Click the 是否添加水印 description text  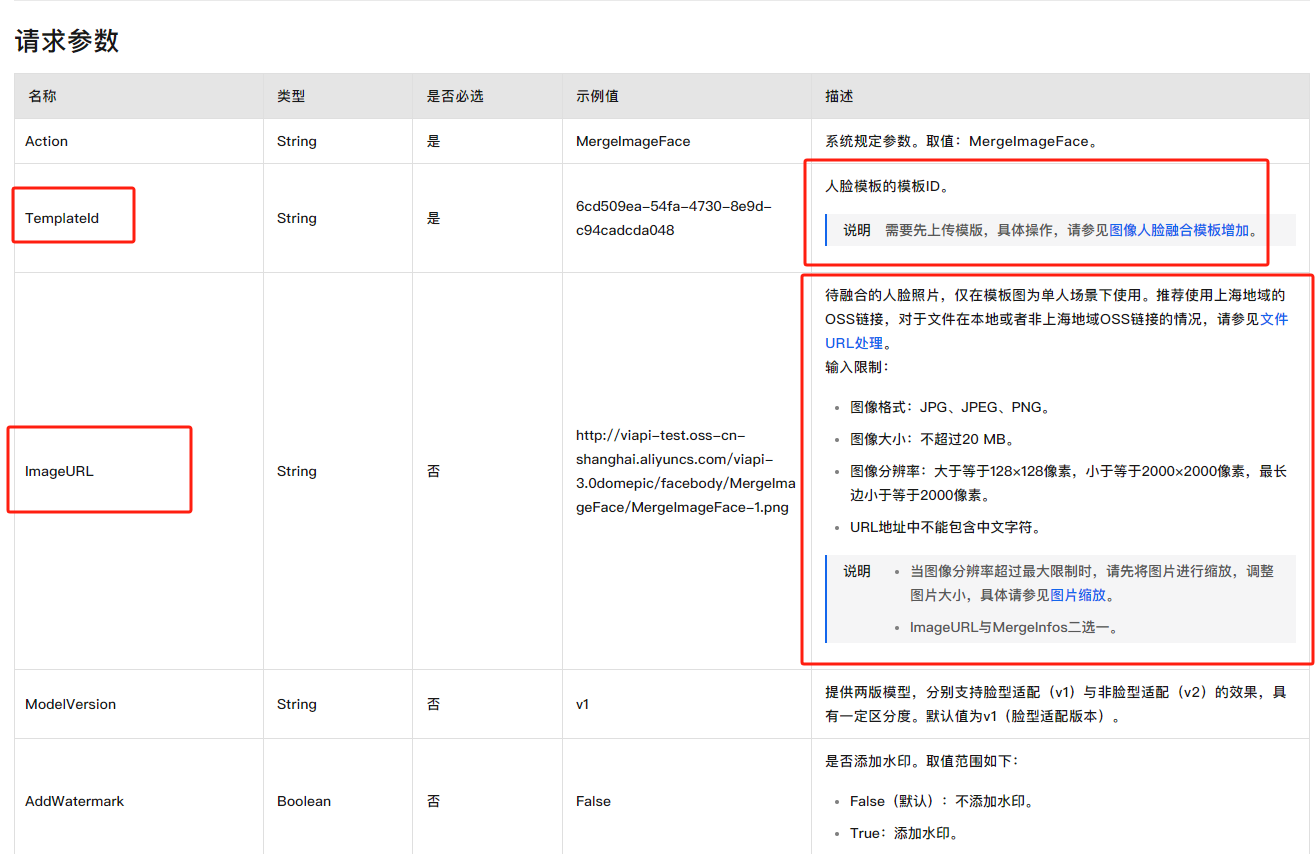(922, 761)
